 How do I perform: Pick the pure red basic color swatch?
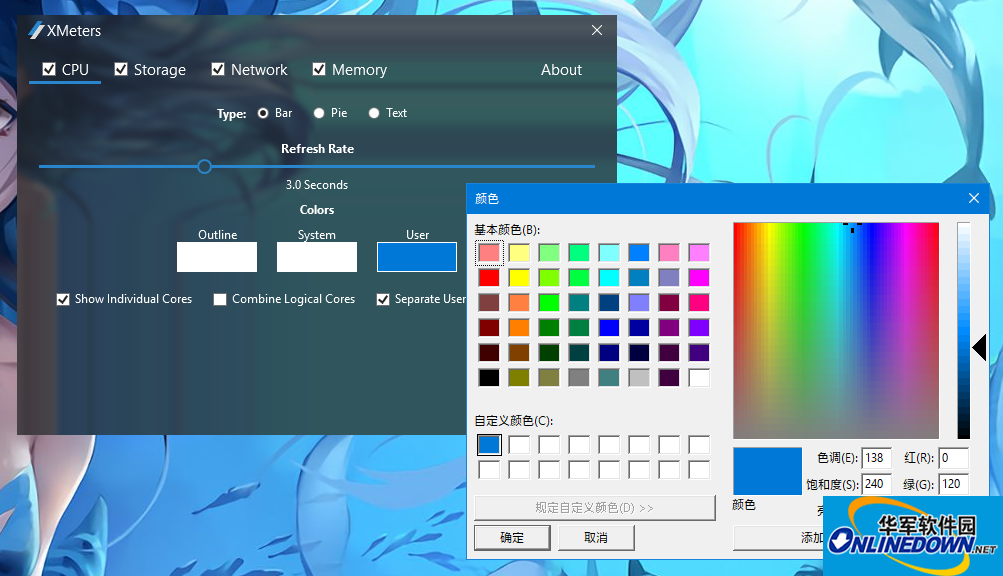(x=489, y=278)
